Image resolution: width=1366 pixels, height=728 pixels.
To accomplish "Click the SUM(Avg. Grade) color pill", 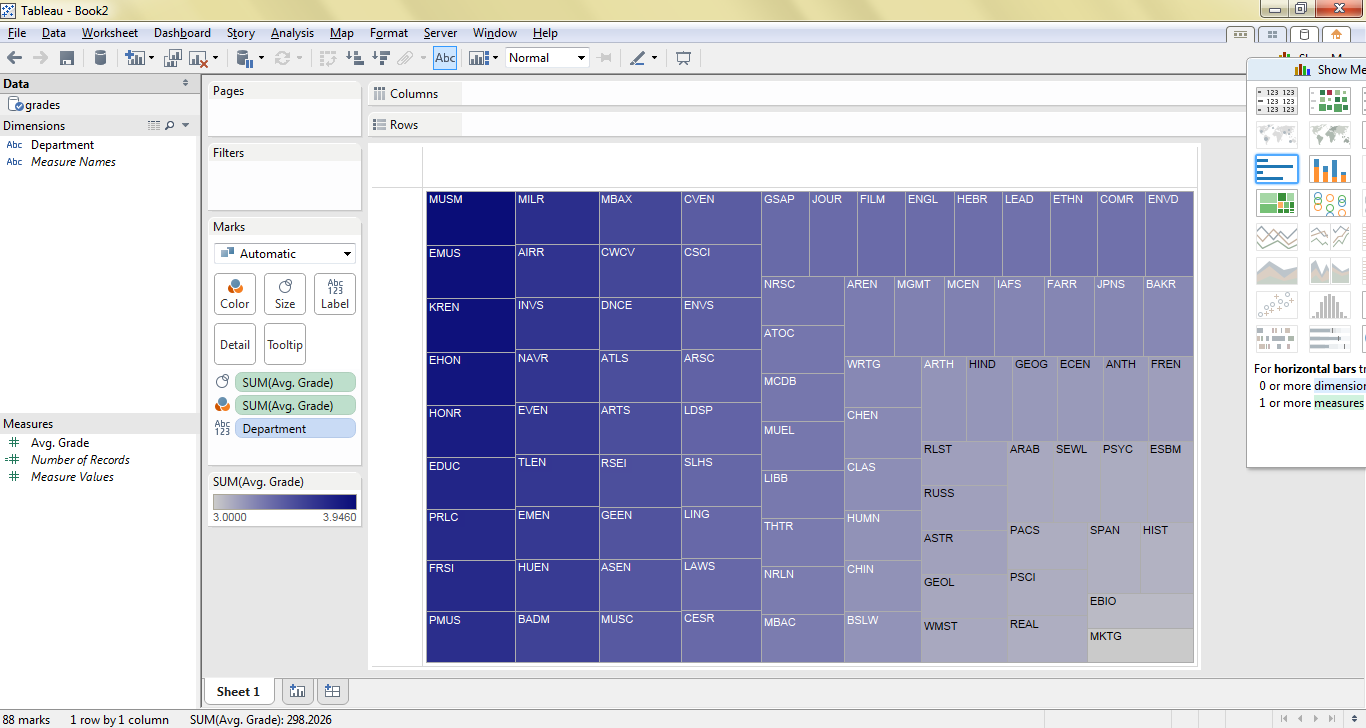I will pos(295,405).
